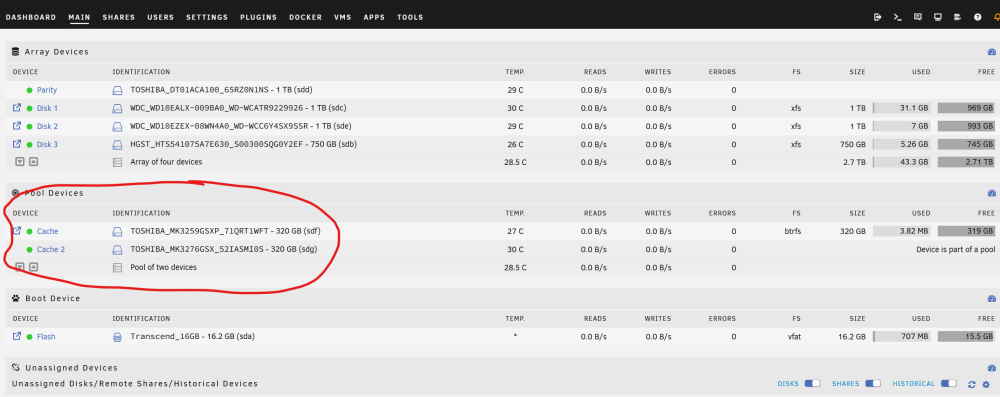Click the Transcend_16GB identification text
Image resolution: width=1000 pixels, height=397 pixels.
click(194, 336)
